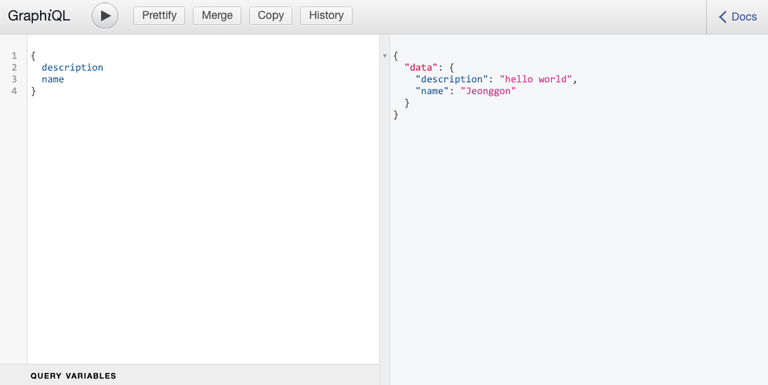Click the "description" key in result pane
The image size is (768, 385).
click(452, 79)
